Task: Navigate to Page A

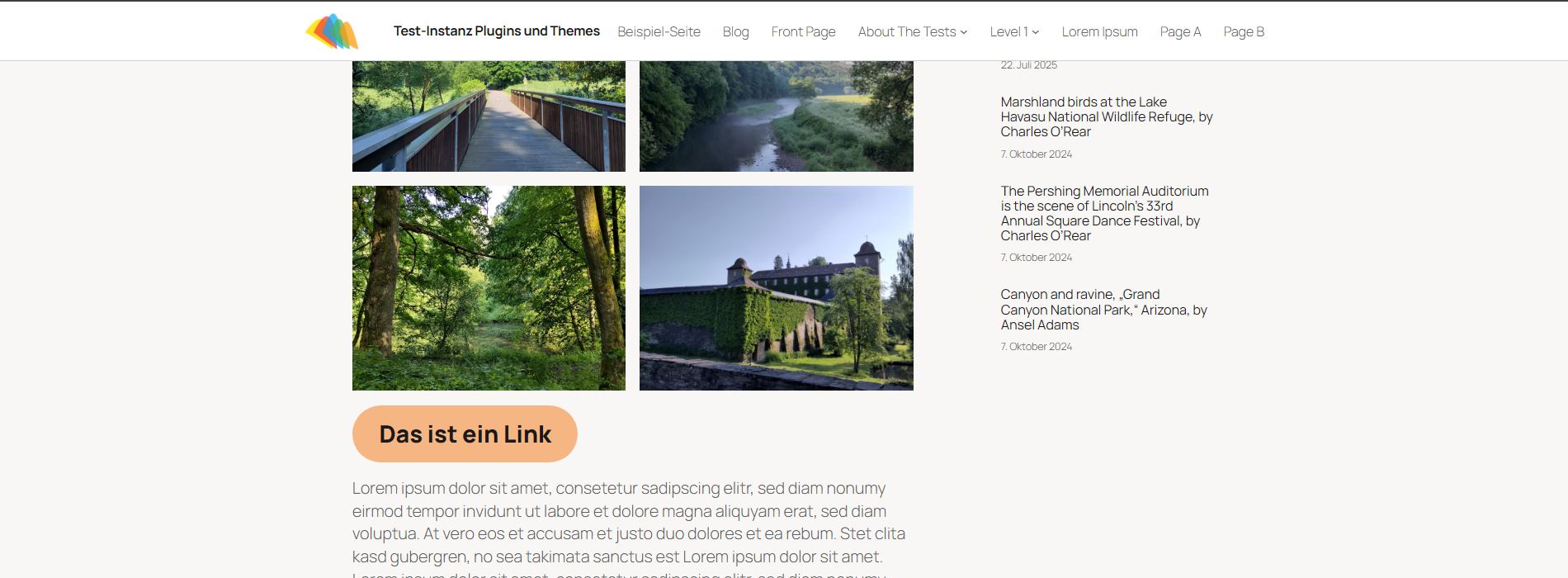Action: pyautogui.click(x=1180, y=31)
